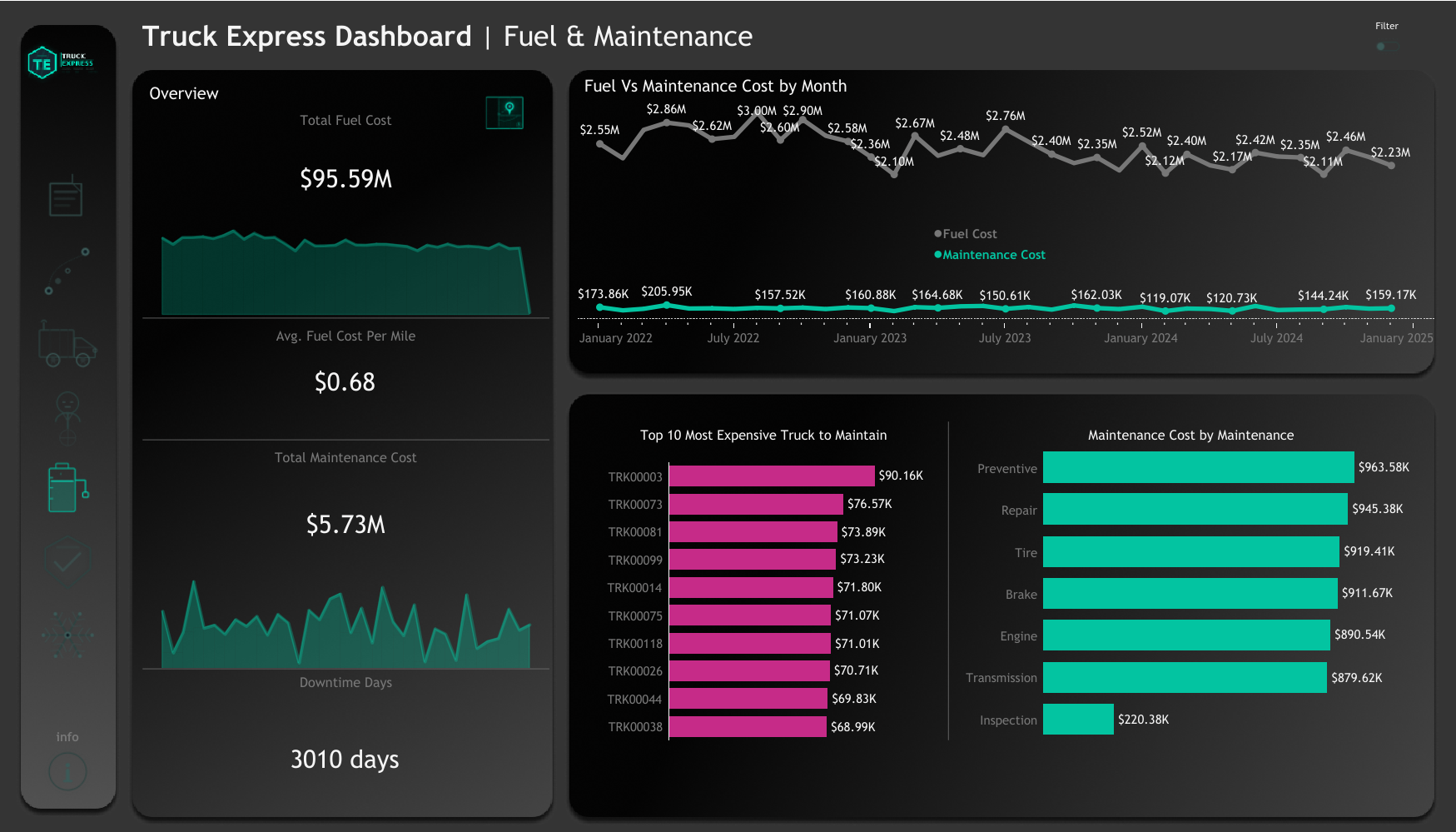Click the Total Maintenance Cost area sparkline
This screenshot has width=1456, height=832.
345,625
